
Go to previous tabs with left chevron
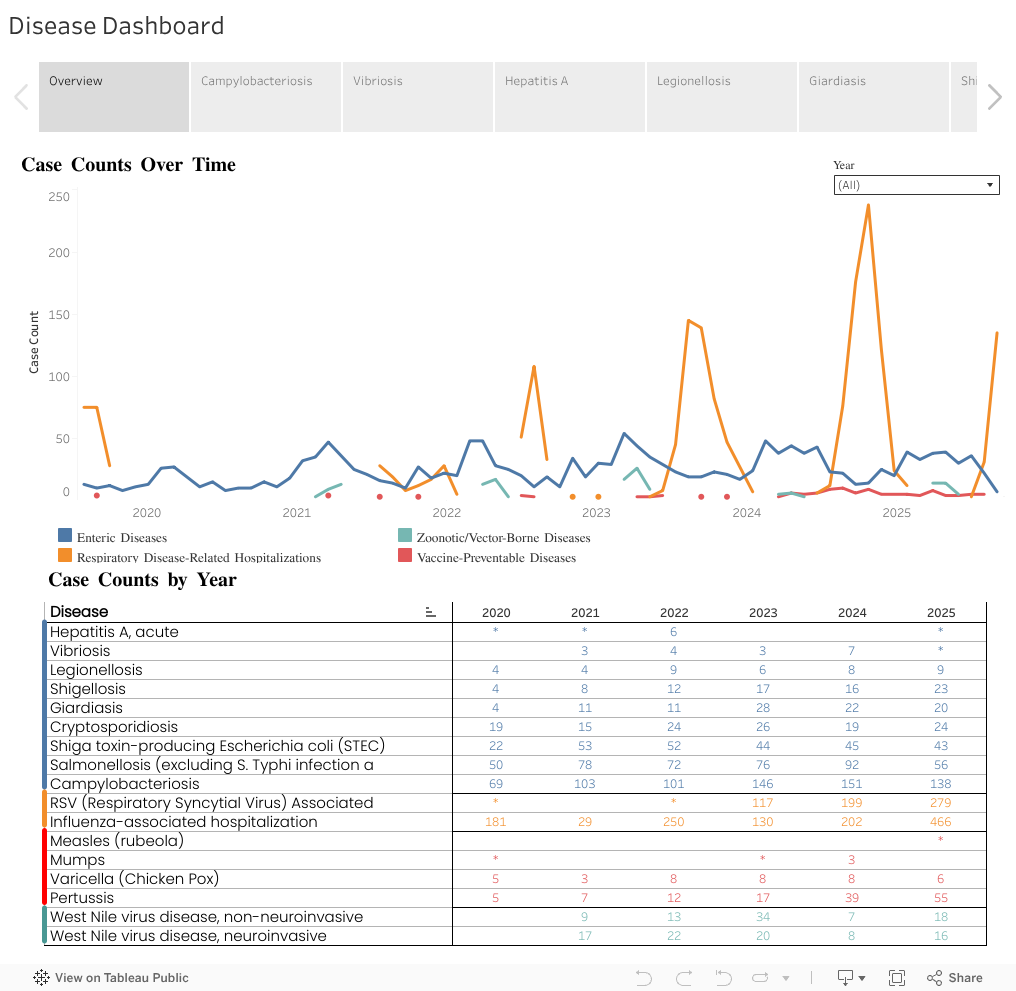pyautogui.click(x=21, y=97)
